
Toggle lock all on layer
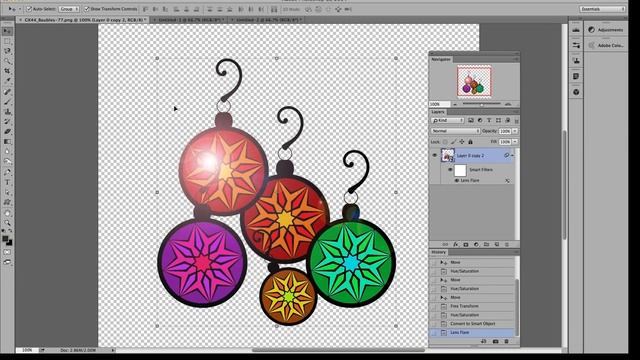pyautogui.click(x=470, y=142)
